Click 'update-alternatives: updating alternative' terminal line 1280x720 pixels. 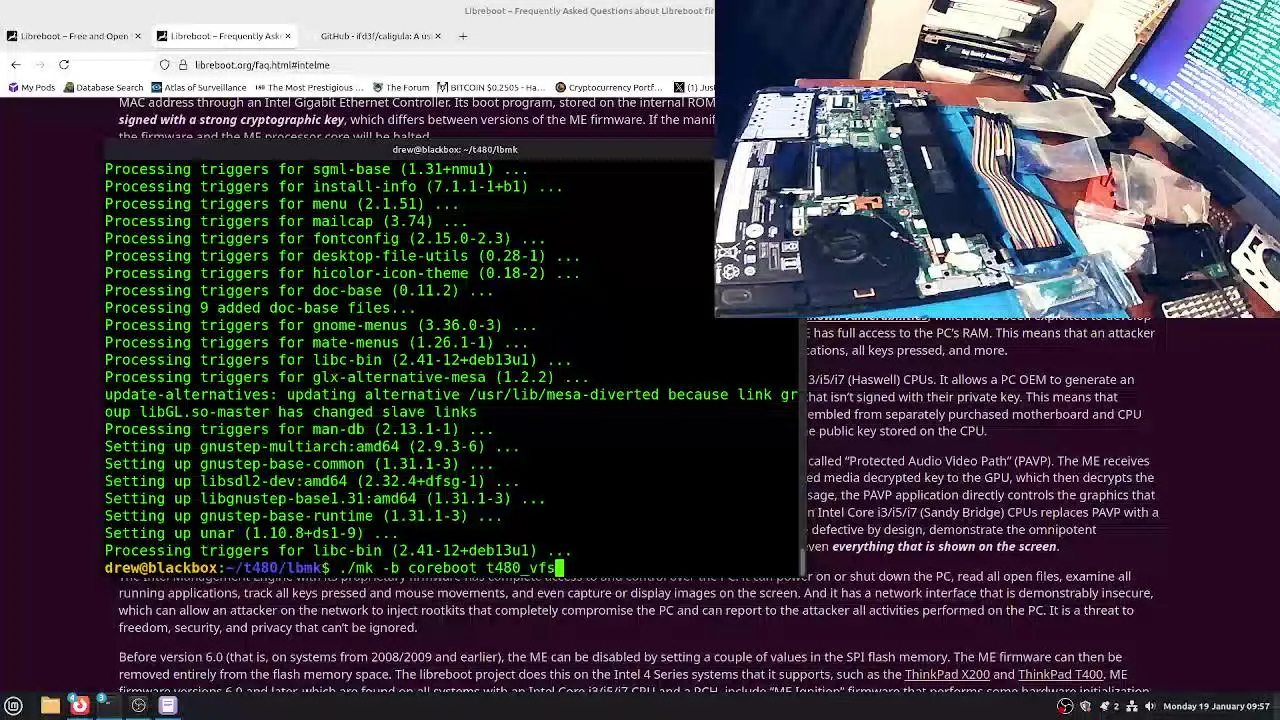[451, 395]
